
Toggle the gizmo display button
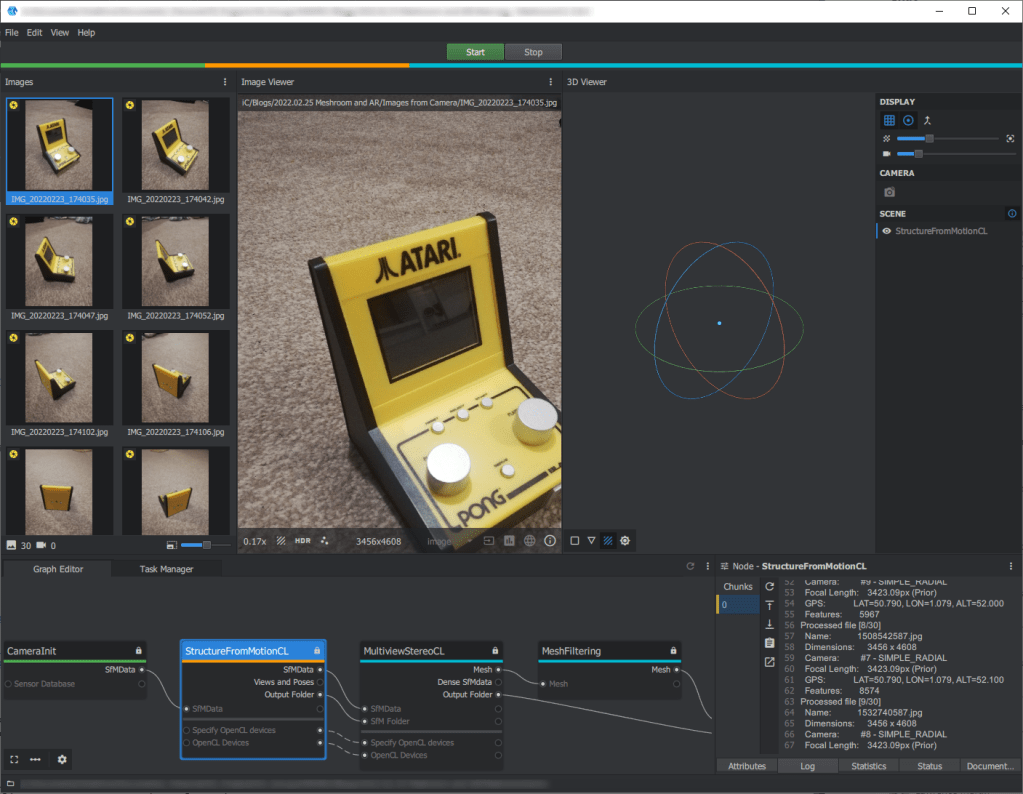(908, 120)
